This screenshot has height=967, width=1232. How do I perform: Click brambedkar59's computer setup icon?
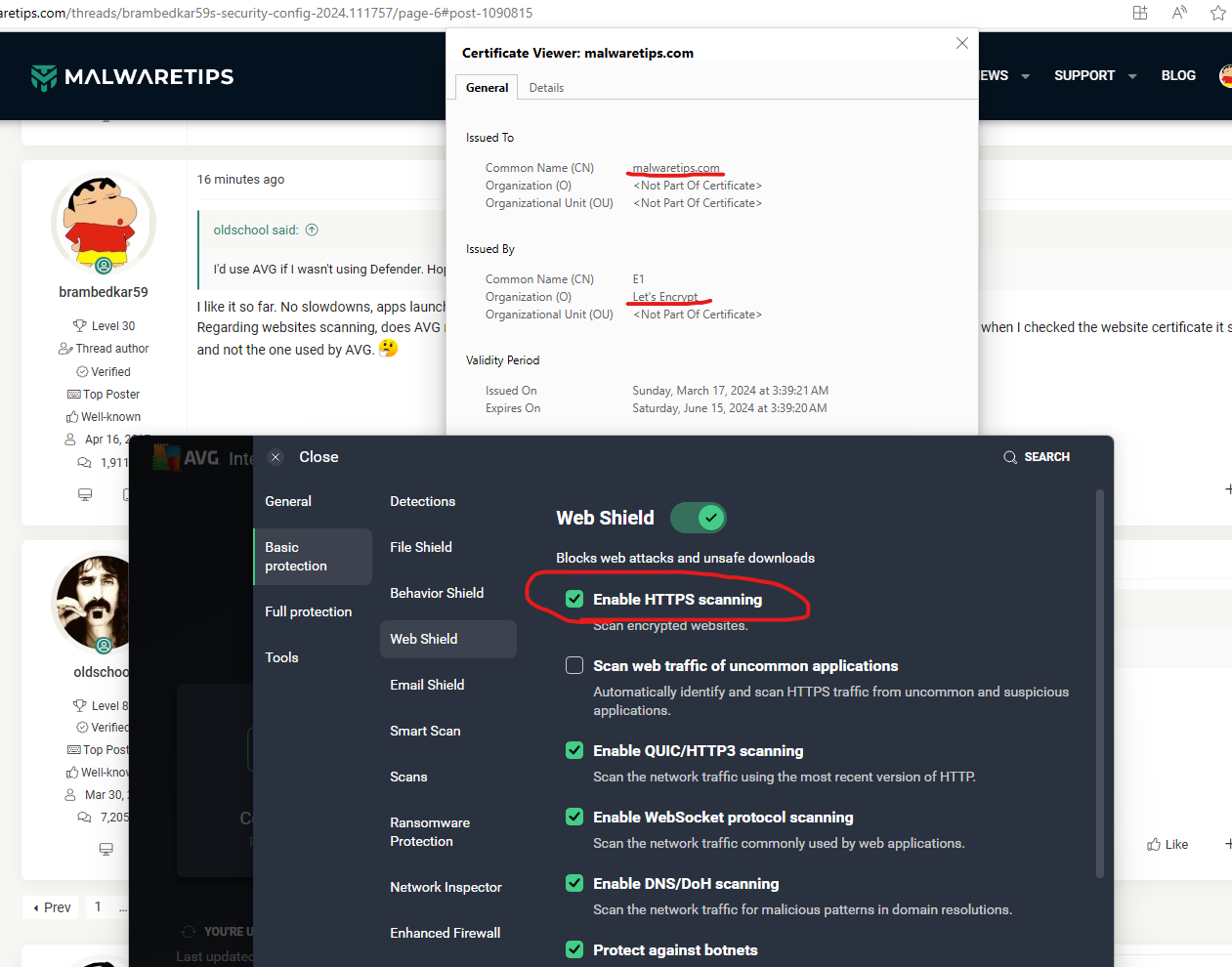coord(85,494)
